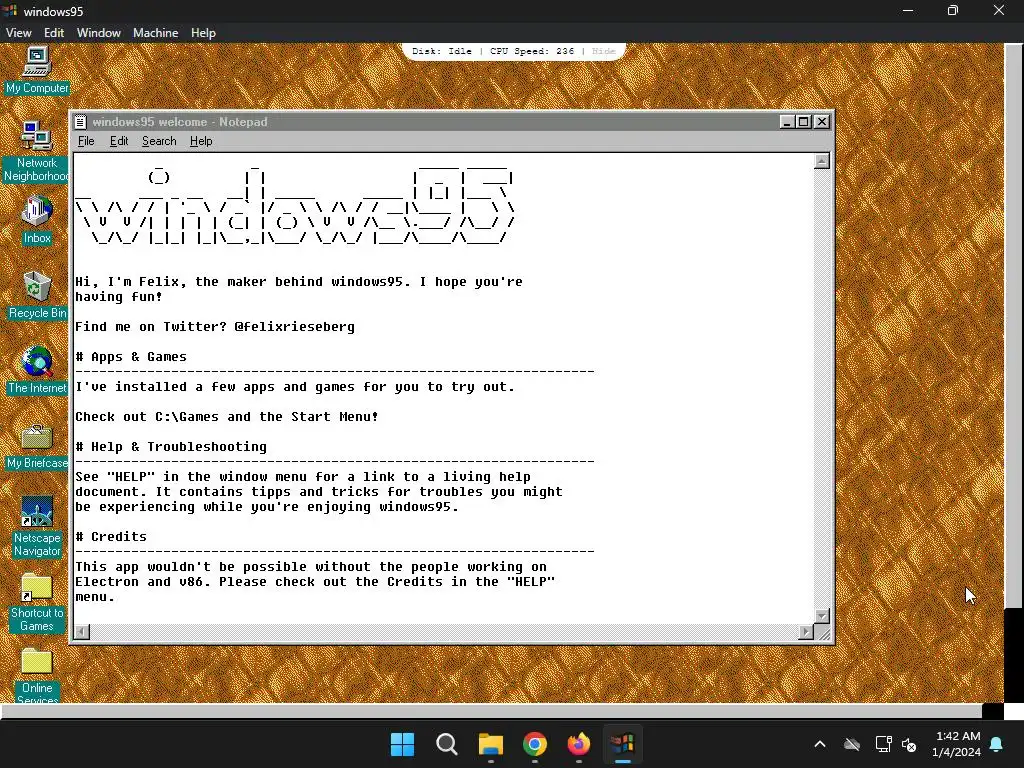Click the Notepad scroll left arrow

[x=82, y=632]
